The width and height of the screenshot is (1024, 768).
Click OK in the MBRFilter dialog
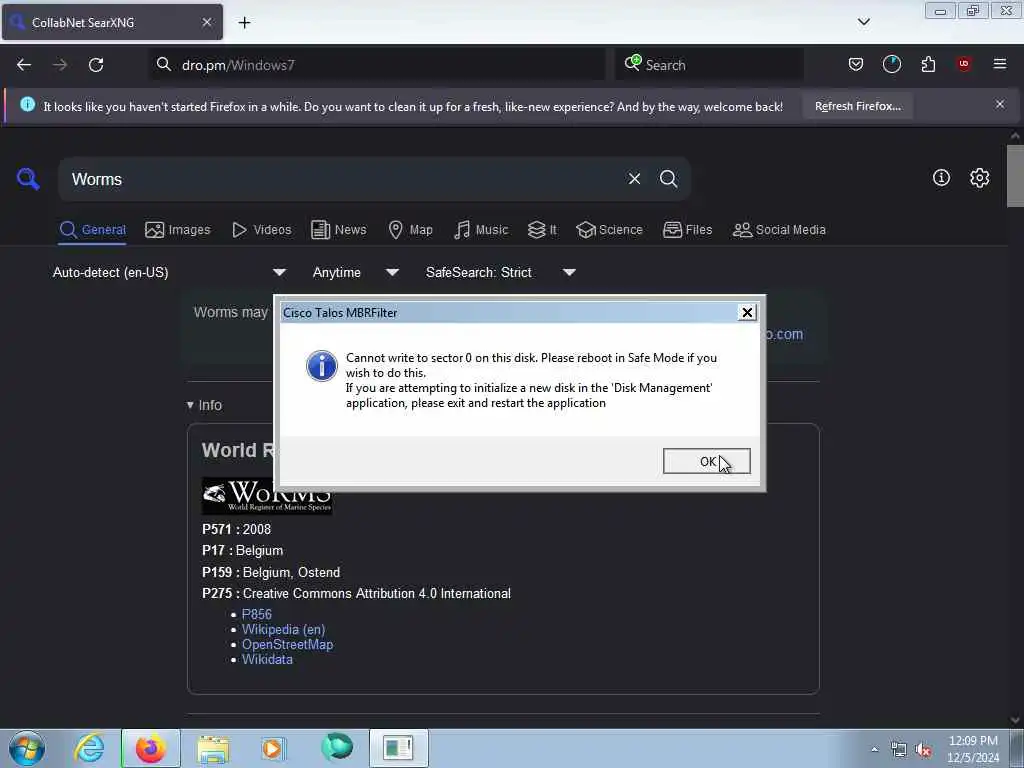[x=707, y=461]
